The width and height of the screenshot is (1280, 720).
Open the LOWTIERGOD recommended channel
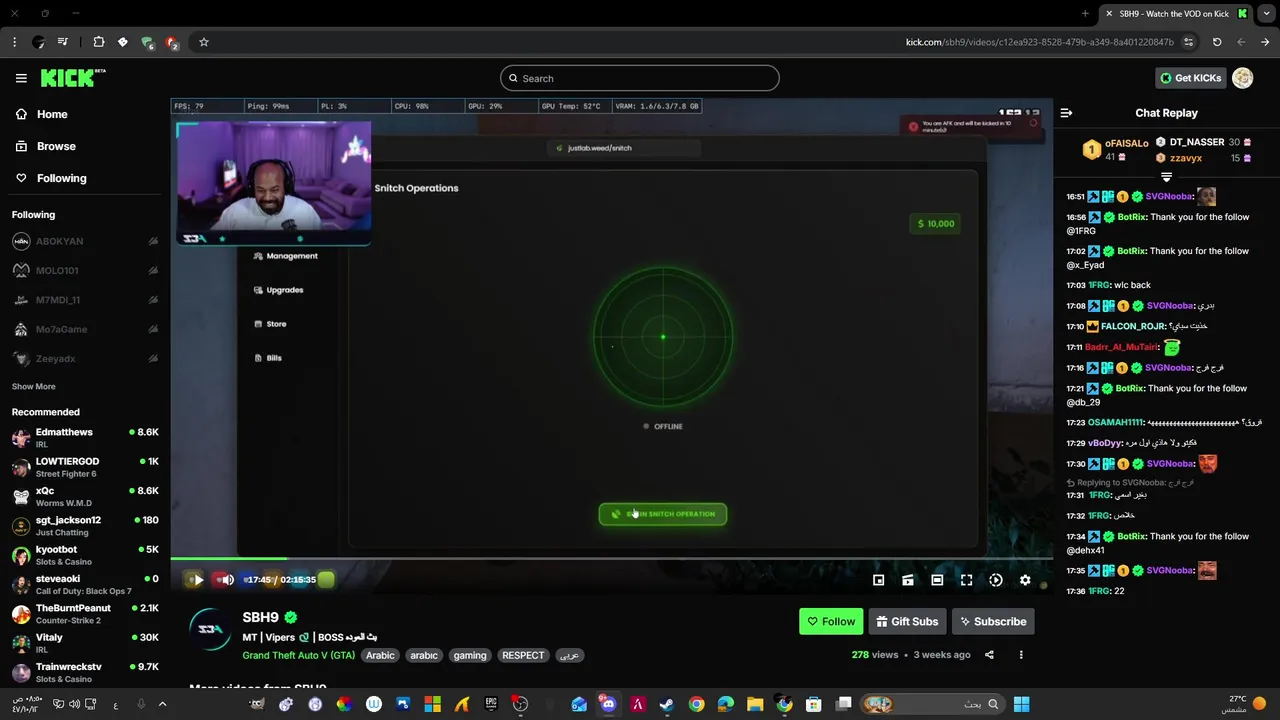point(85,467)
